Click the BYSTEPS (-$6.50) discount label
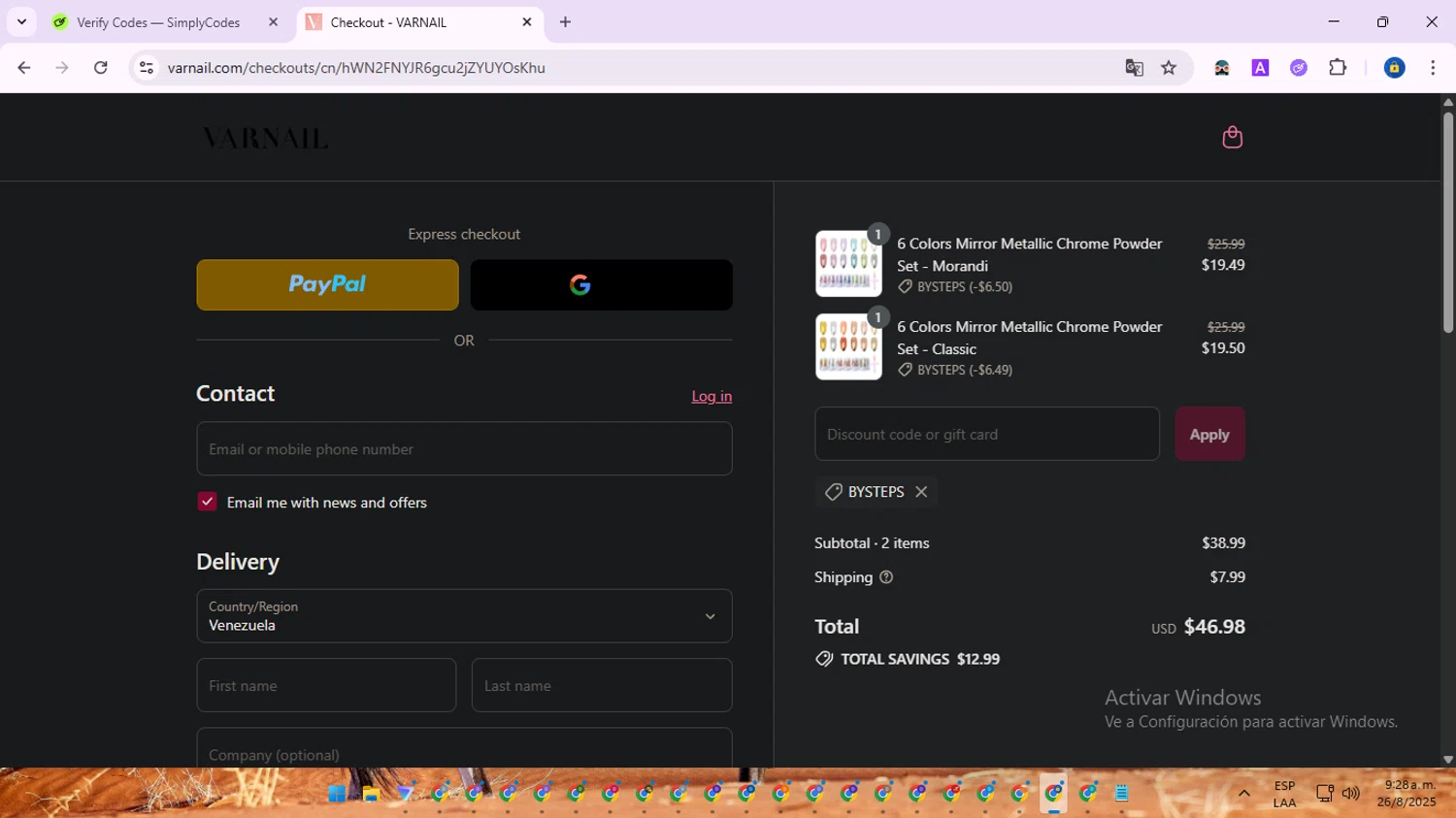Image resolution: width=1456 pixels, height=818 pixels. click(x=965, y=287)
